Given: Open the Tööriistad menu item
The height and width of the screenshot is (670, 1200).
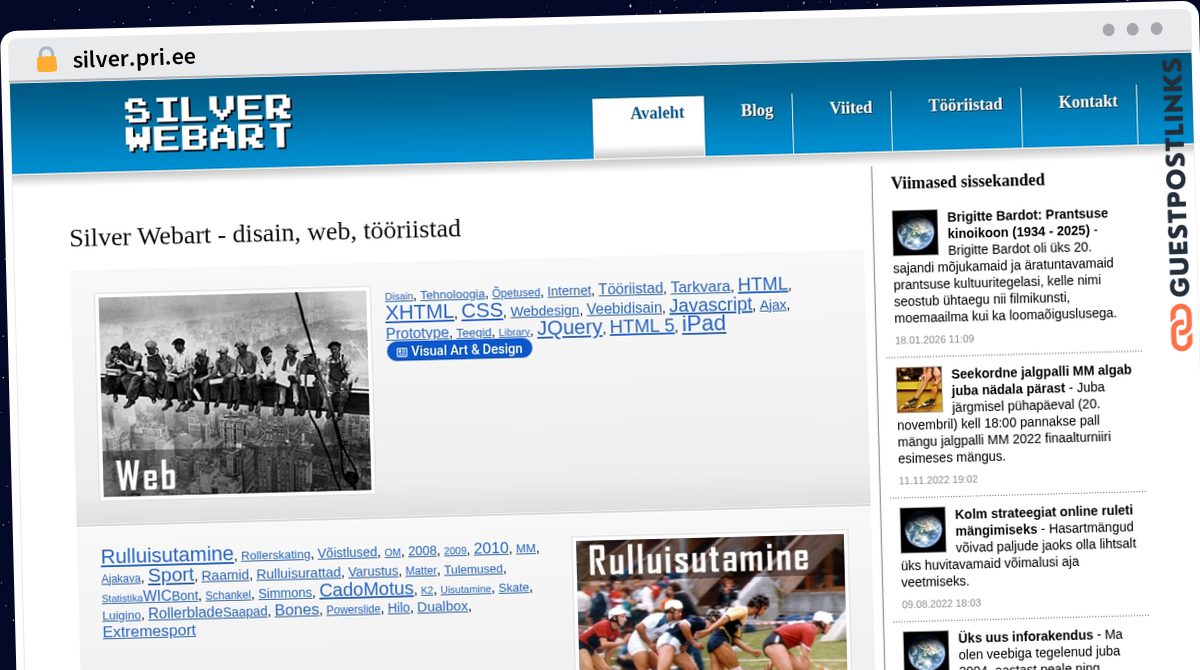Looking at the screenshot, I should (x=965, y=104).
